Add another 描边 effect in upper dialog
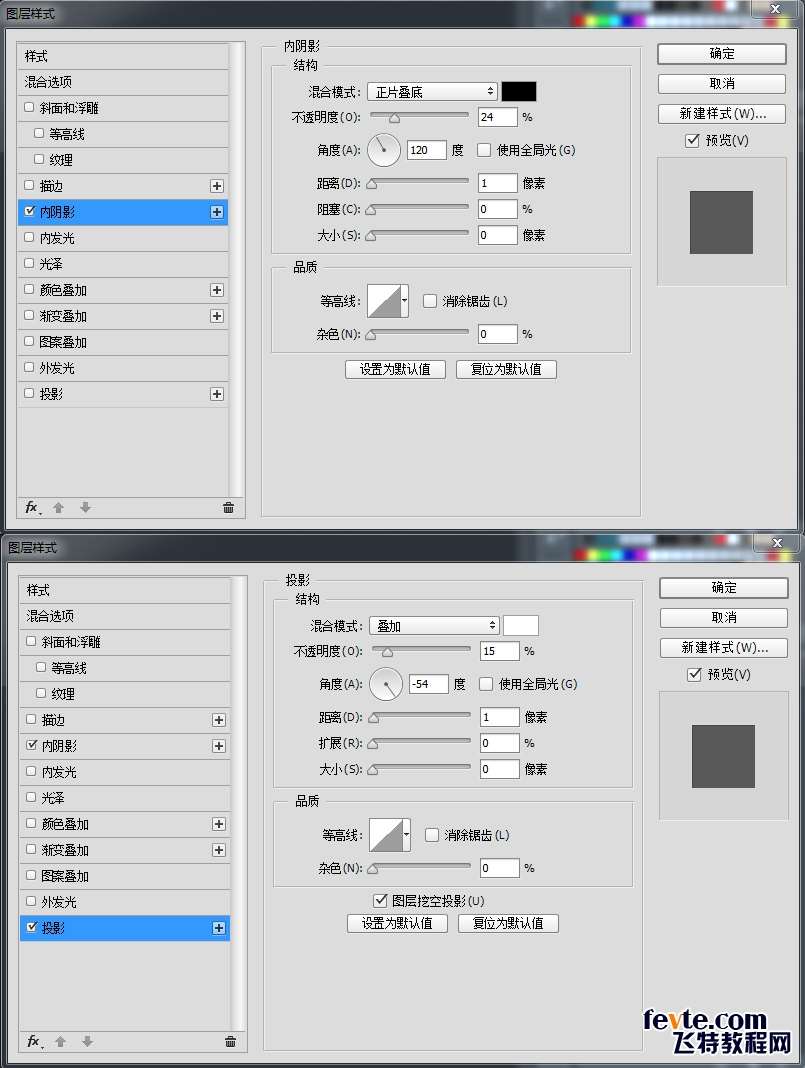805x1068 pixels. (x=217, y=186)
